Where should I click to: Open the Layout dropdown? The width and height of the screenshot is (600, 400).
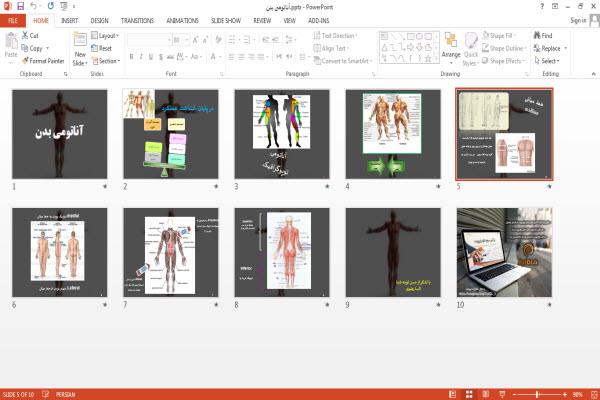tap(105, 35)
